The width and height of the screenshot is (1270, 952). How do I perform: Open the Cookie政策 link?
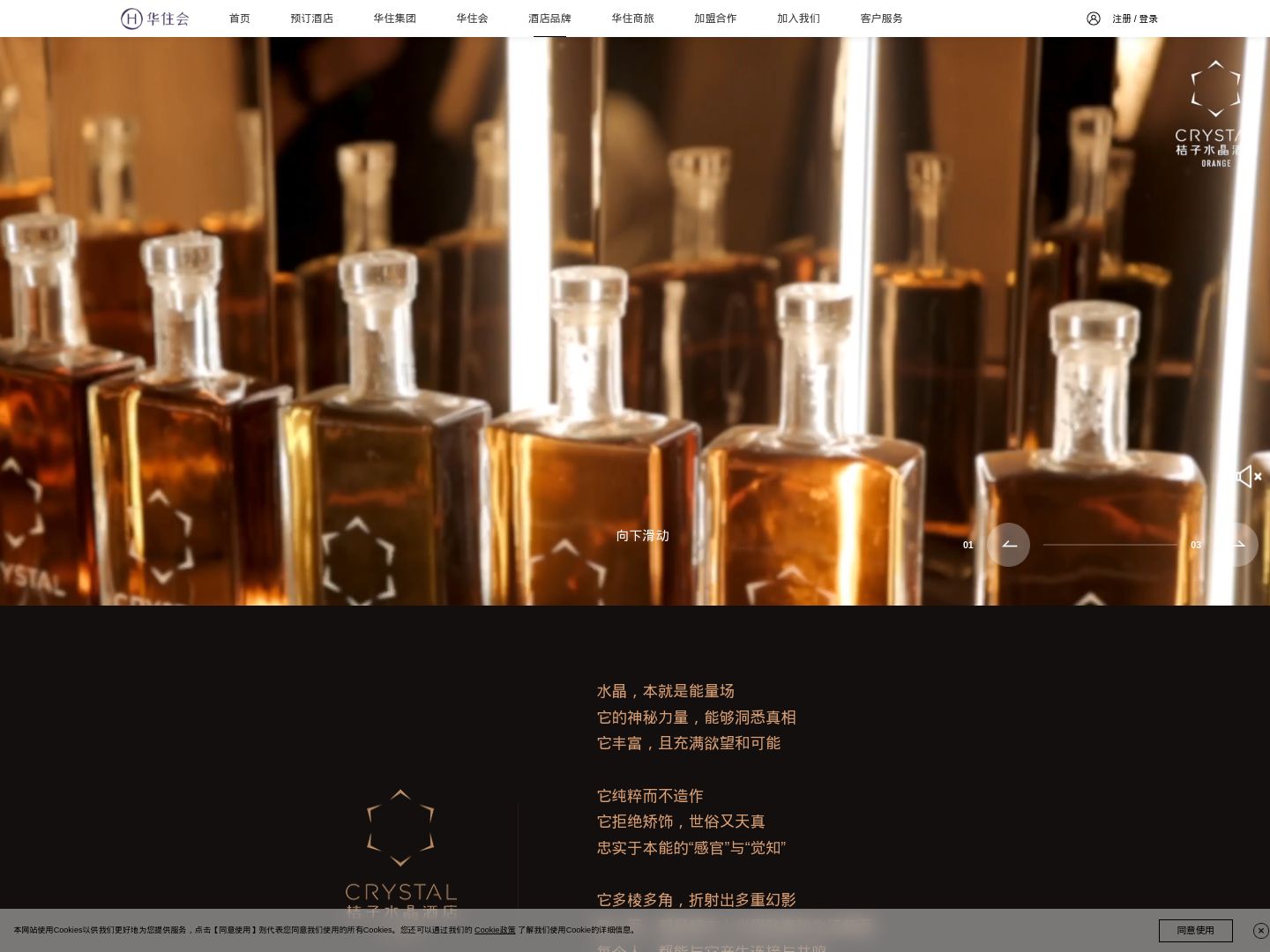coord(495,930)
